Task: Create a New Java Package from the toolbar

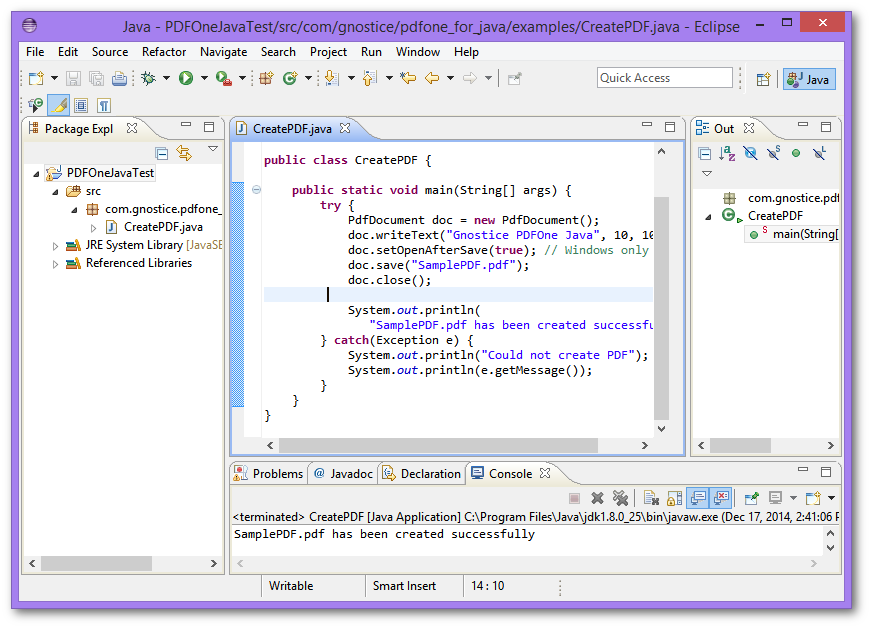Action: point(266,78)
